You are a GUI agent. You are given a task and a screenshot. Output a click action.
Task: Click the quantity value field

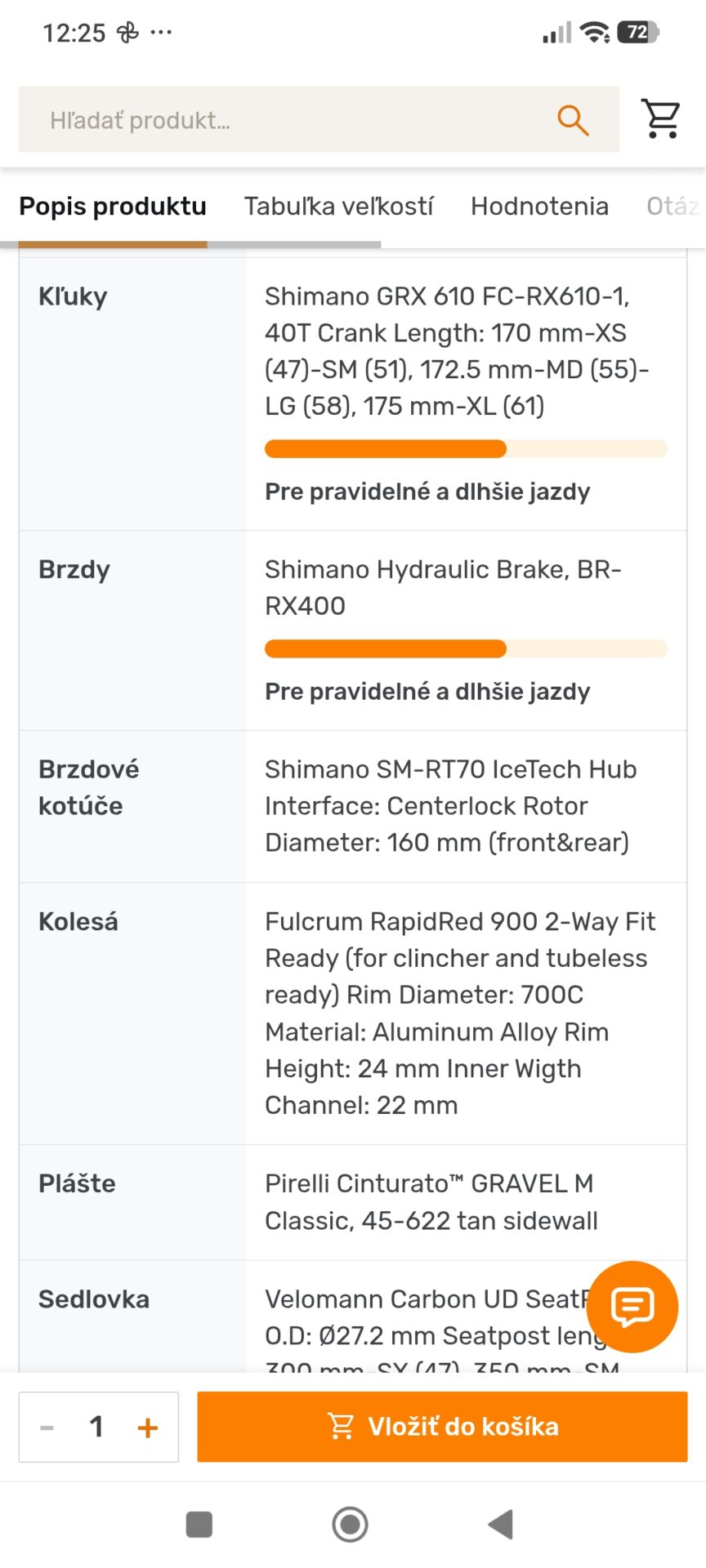coord(96,1427)
